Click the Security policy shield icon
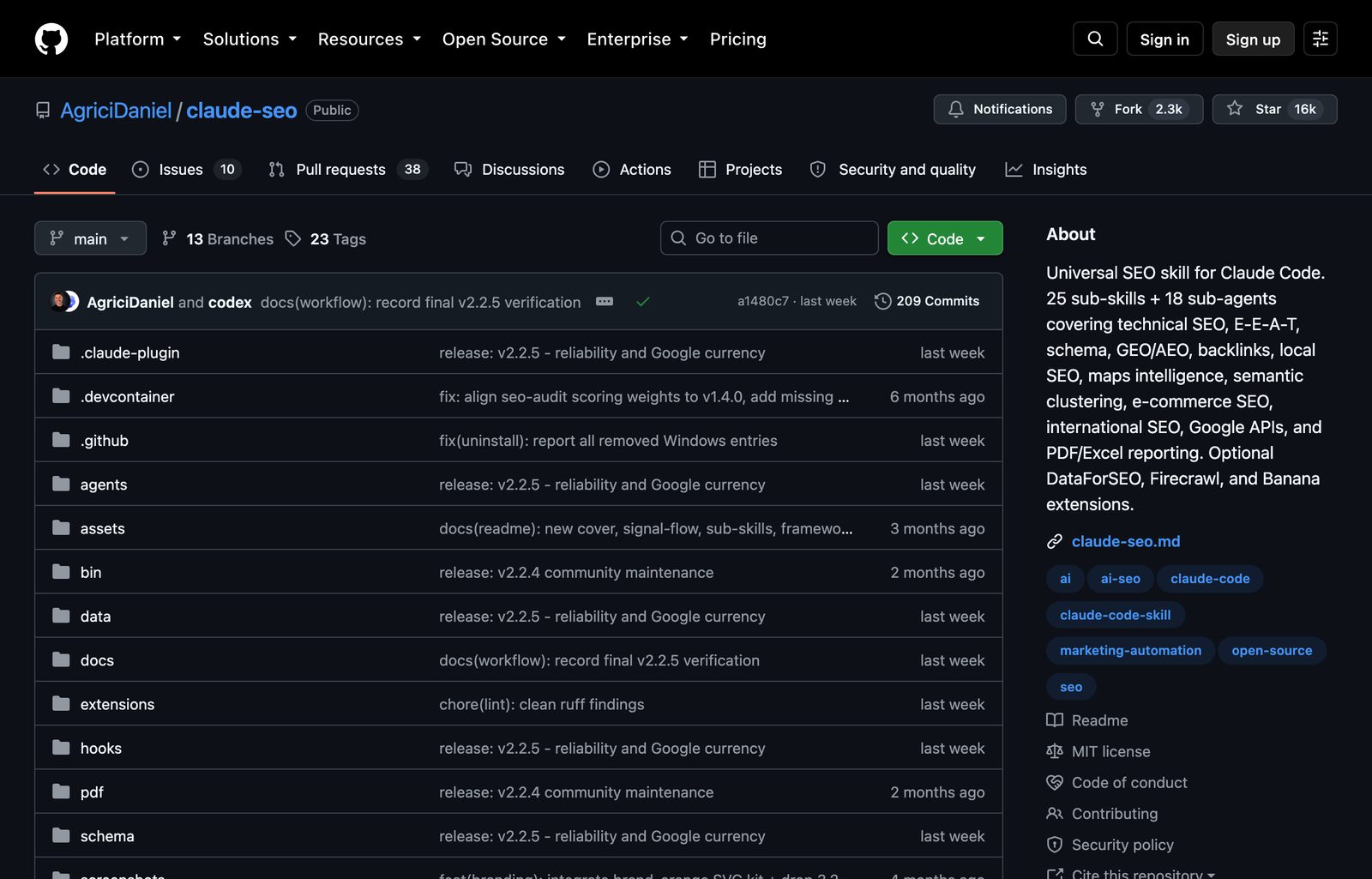 tap(1055, 845)
